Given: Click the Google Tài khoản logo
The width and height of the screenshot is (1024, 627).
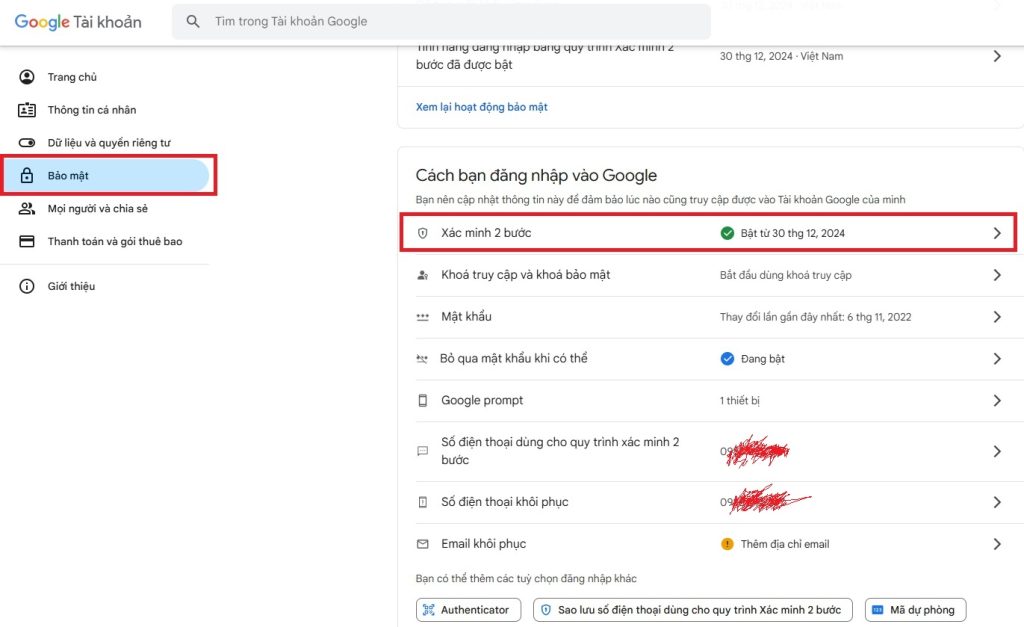Looking at the screenshot, I should coord(78,22).
